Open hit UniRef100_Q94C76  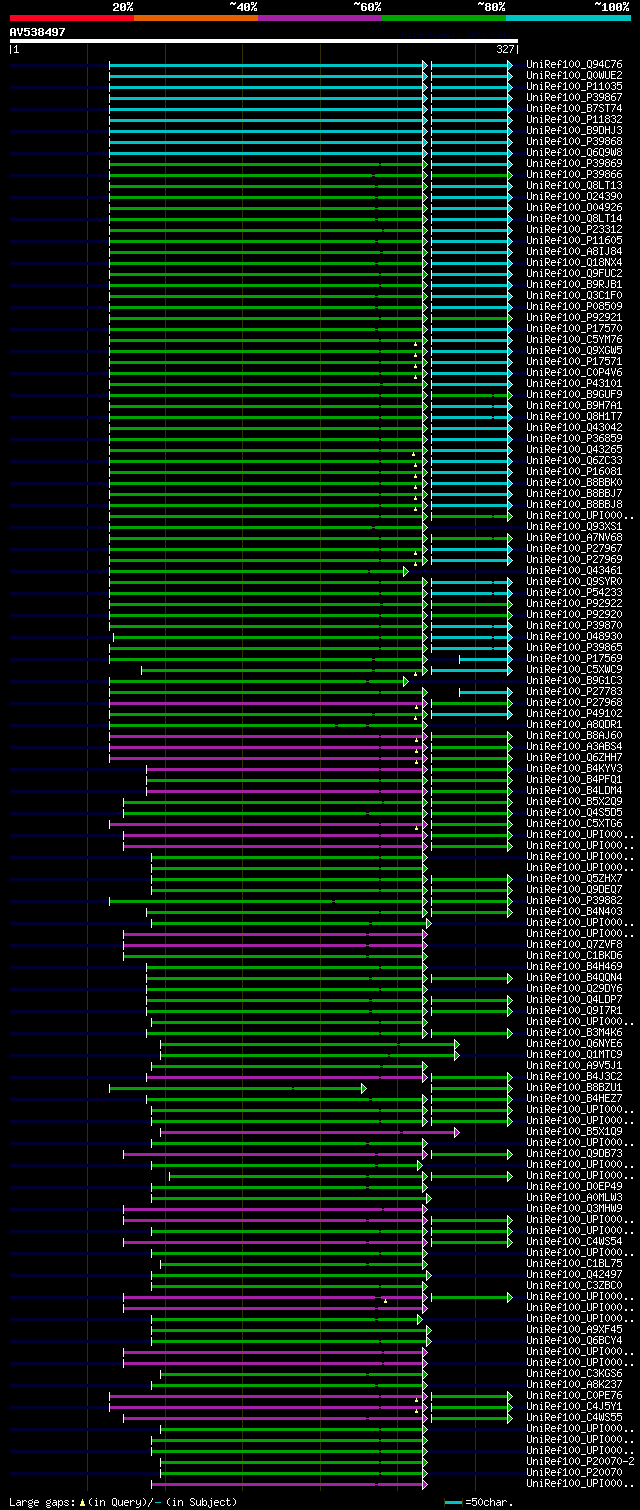[574, 64]
